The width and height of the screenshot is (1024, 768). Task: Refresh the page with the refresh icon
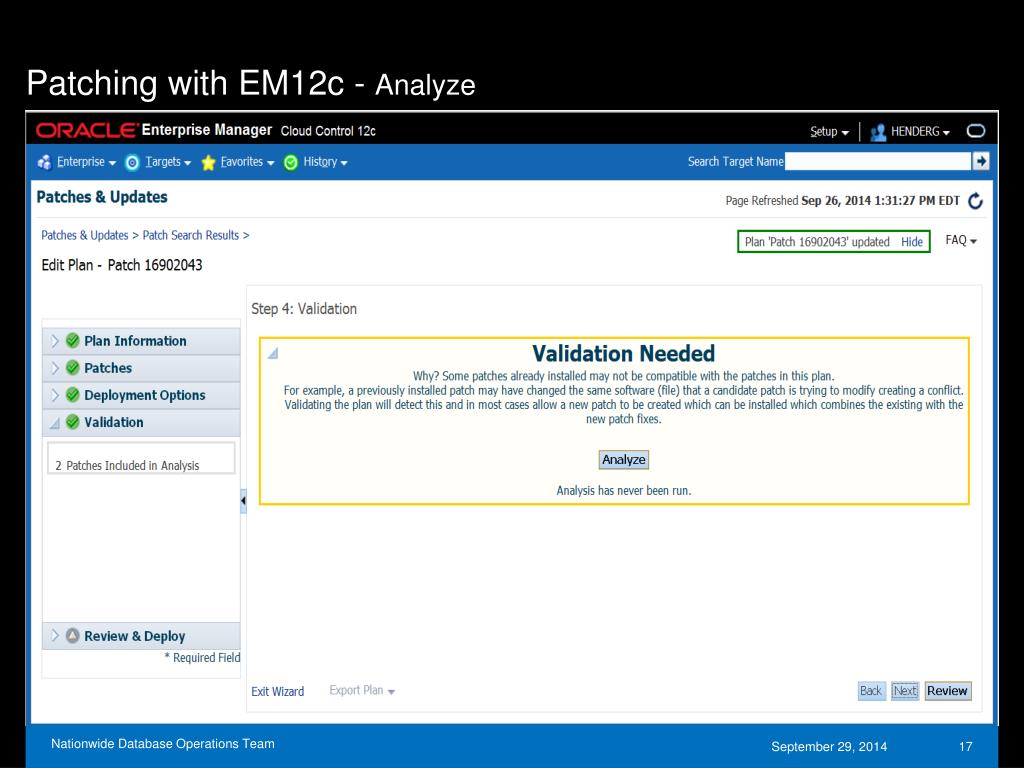pyautogui.click(x=976, y=201)
